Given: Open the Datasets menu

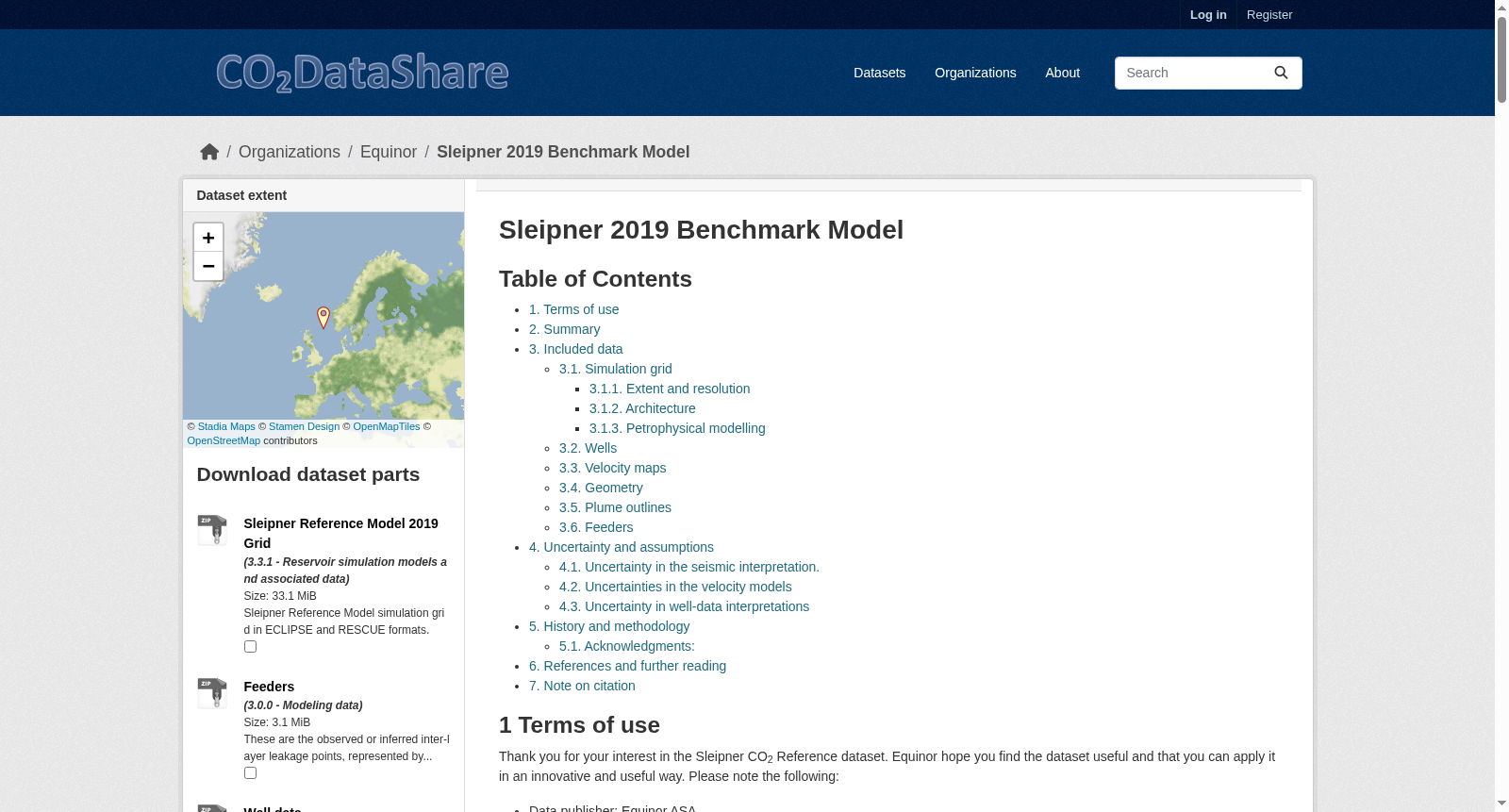Looking at the screenshot, I should (879, 73).
